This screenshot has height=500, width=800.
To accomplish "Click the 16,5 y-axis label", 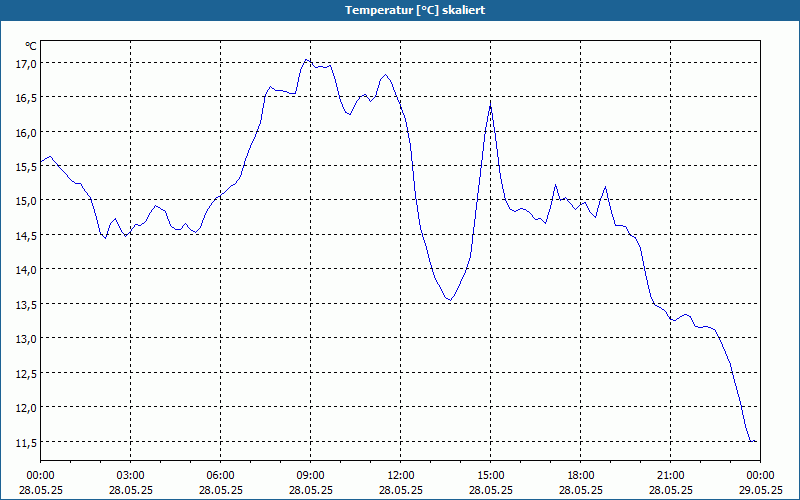I will 26,98.
